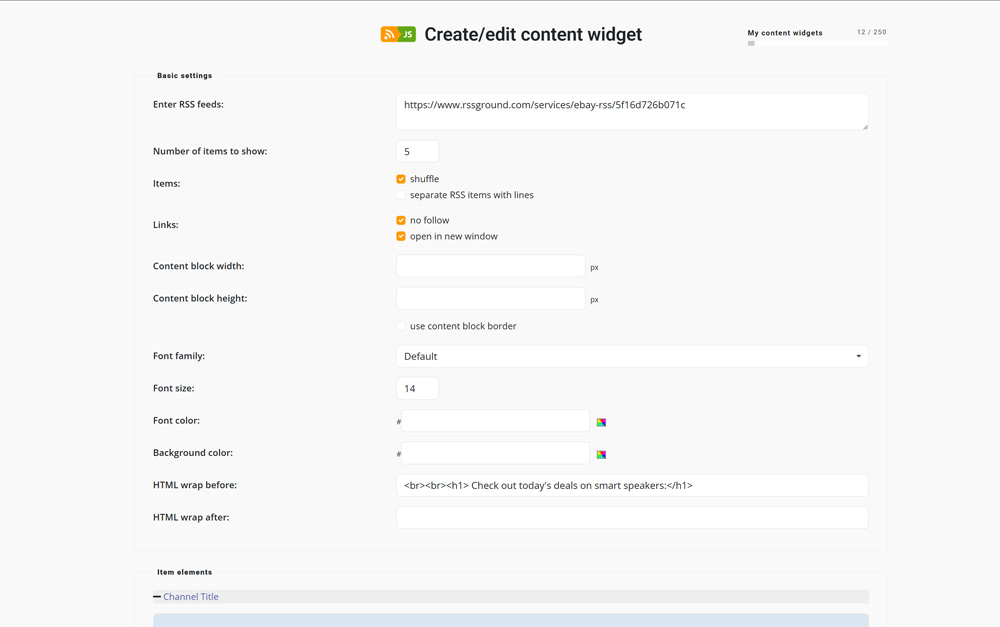The image size is (1000, 627).
Task: Click the My content widgets link
Action: click(785, 33)
